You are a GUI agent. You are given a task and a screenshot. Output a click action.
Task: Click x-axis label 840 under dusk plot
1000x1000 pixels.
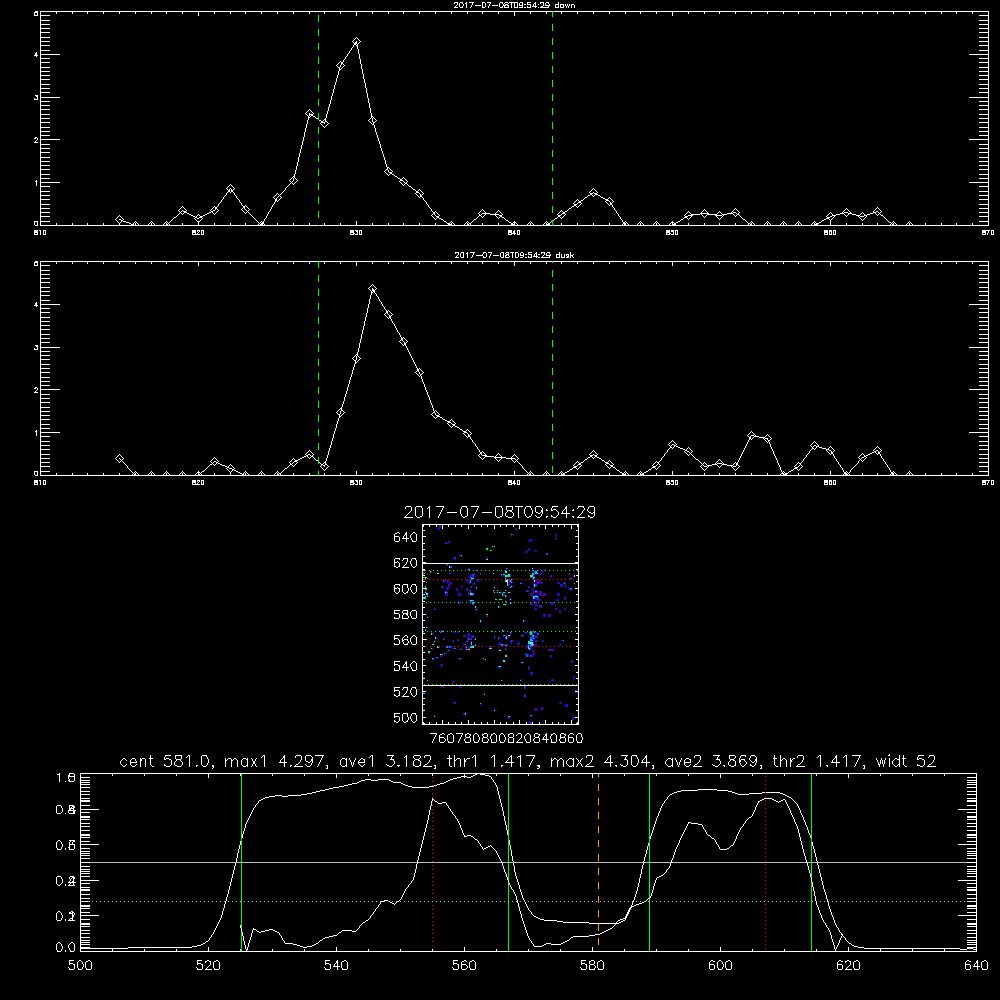tap(514, 483)
